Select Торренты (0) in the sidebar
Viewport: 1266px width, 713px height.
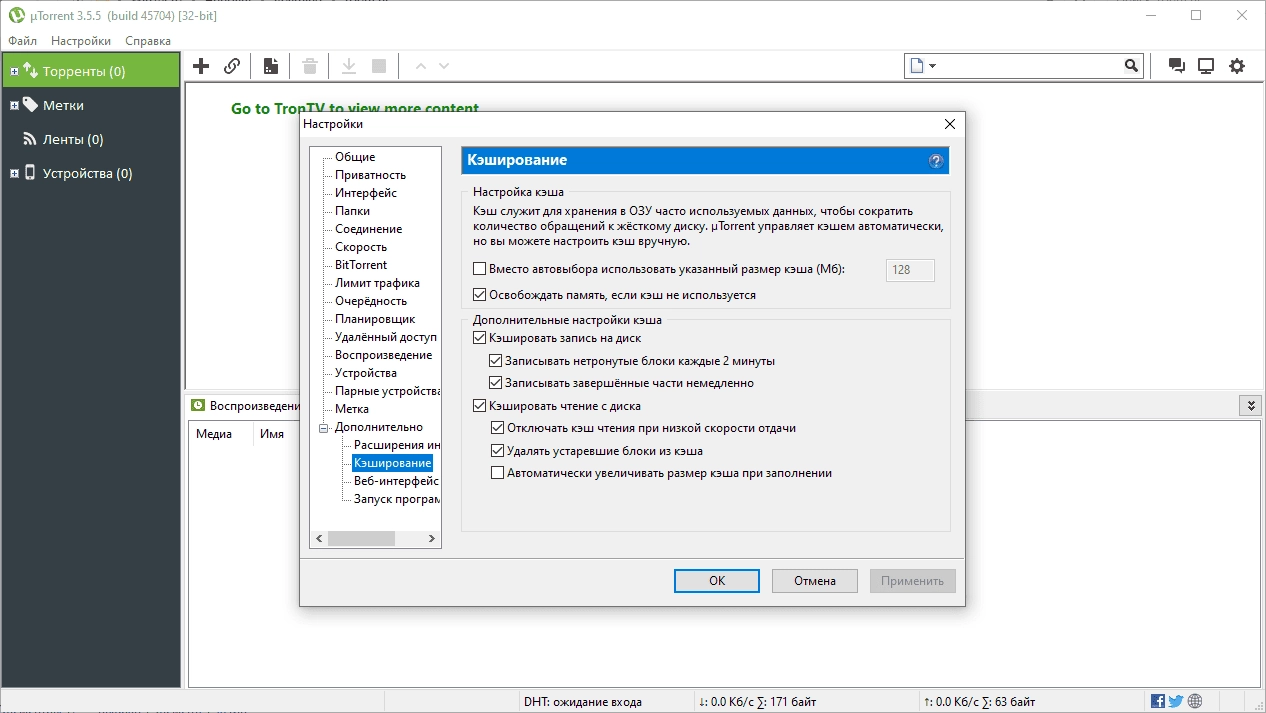90,71
